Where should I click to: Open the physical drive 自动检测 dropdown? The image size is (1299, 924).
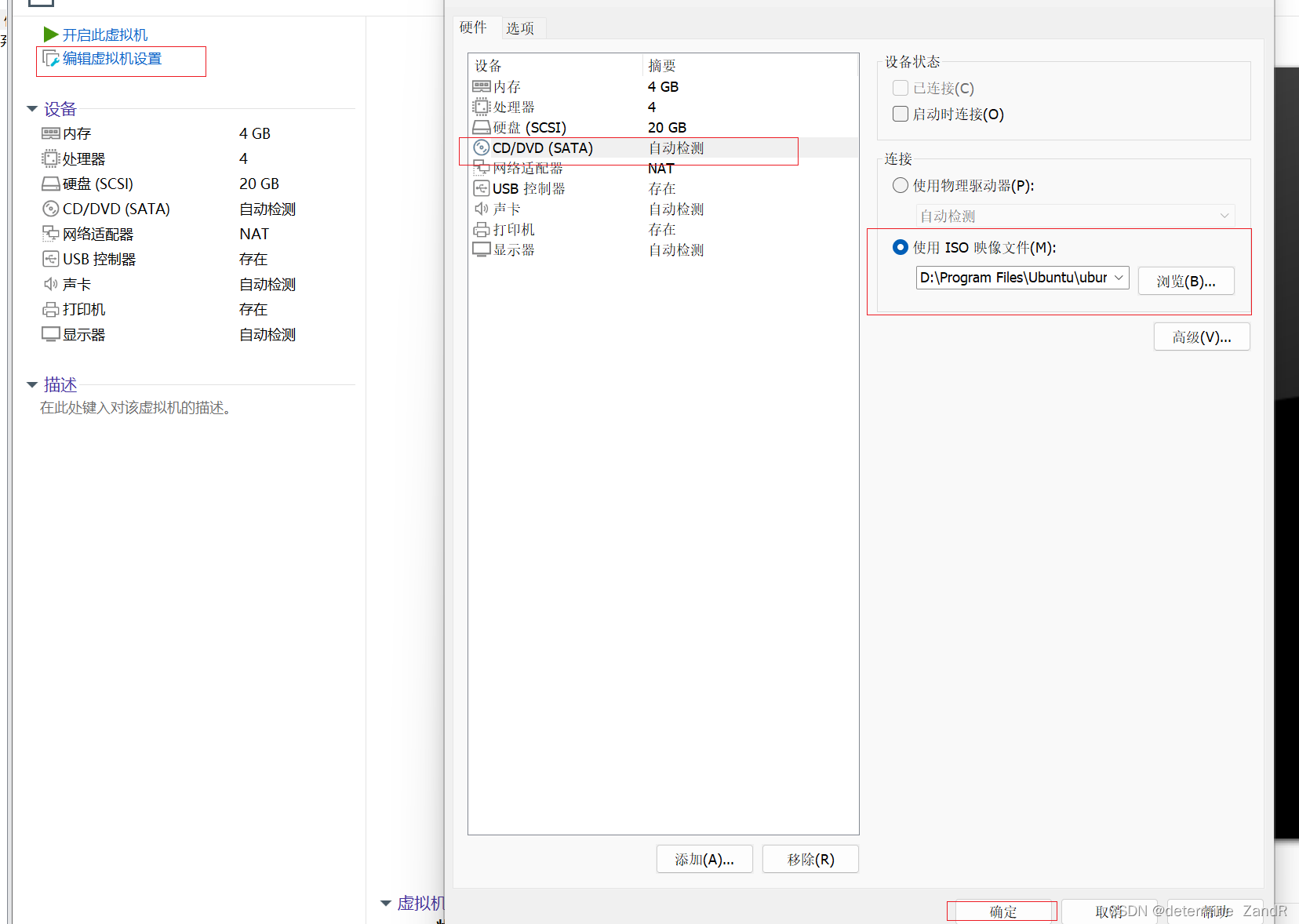pyautogui.click(x=1075, y=216)
